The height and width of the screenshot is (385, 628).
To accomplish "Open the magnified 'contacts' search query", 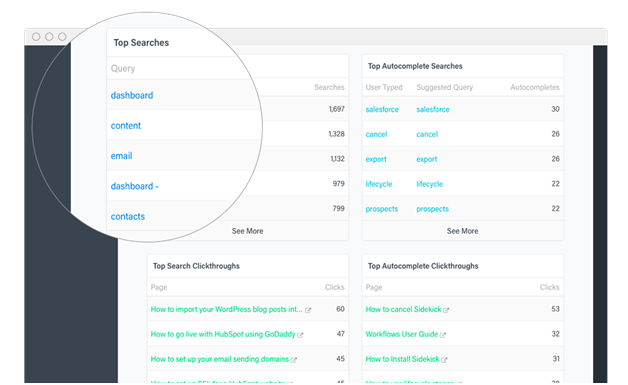I will point(128,217).
